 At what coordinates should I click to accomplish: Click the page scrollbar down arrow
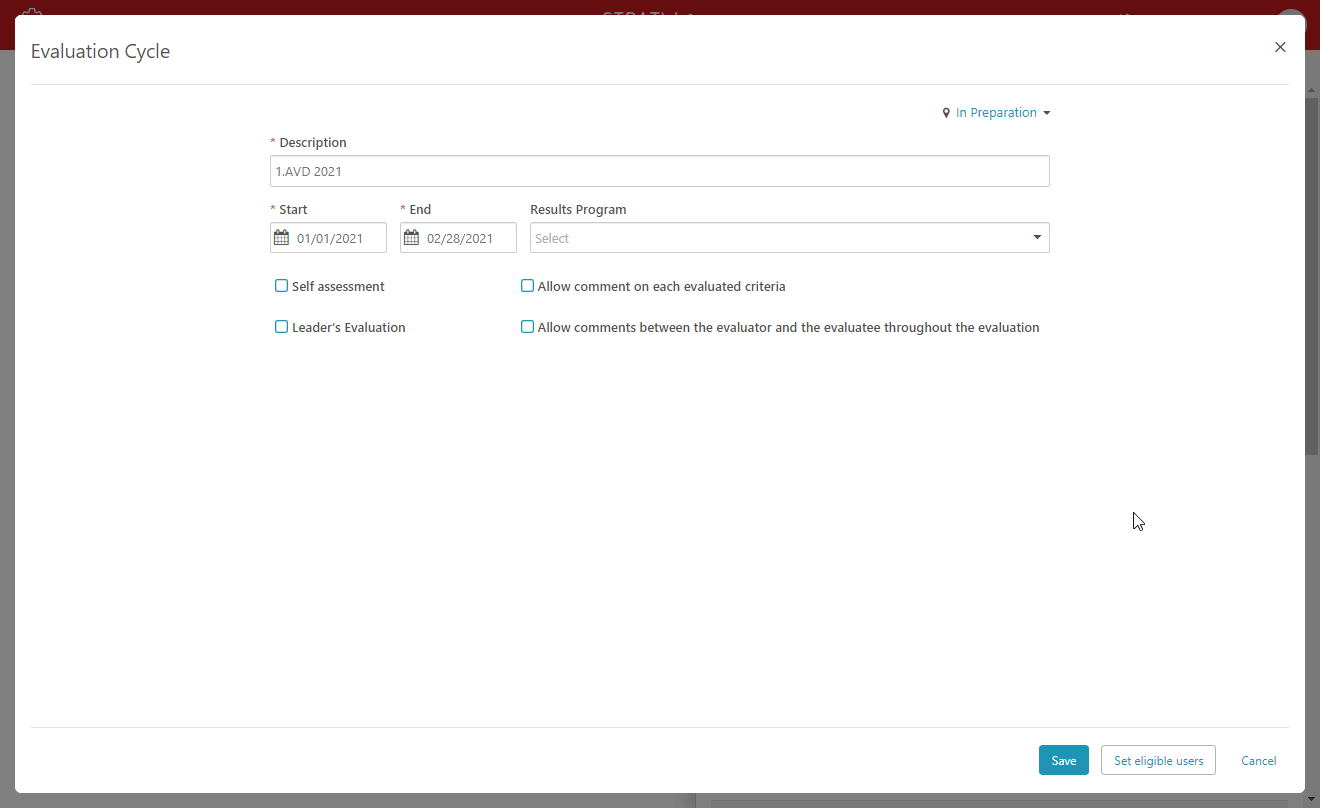click(1312, 800)
